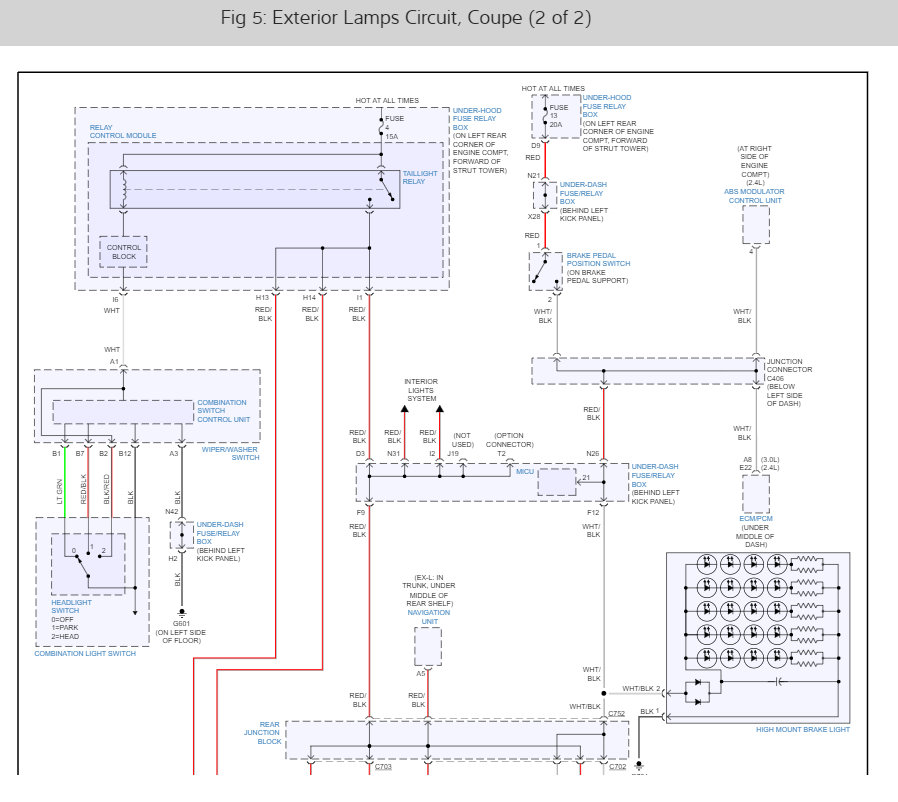Click the 'ABS MODULATOR CONTROL UNIT' label
The height and width of the screenshot is (802, 898).
[x=754, y=196]
